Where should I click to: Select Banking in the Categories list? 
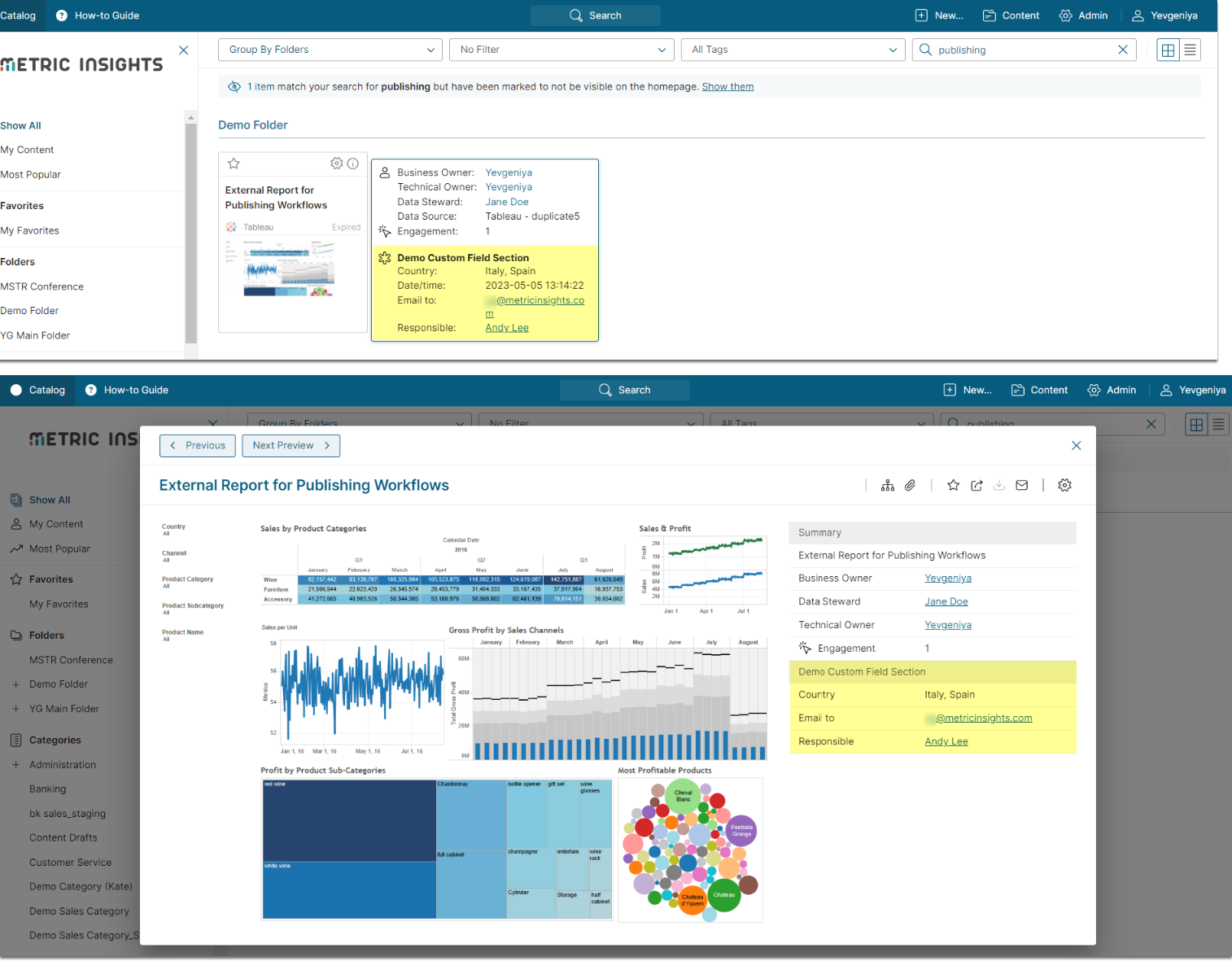pyautogui.click(x=48, y=789)
